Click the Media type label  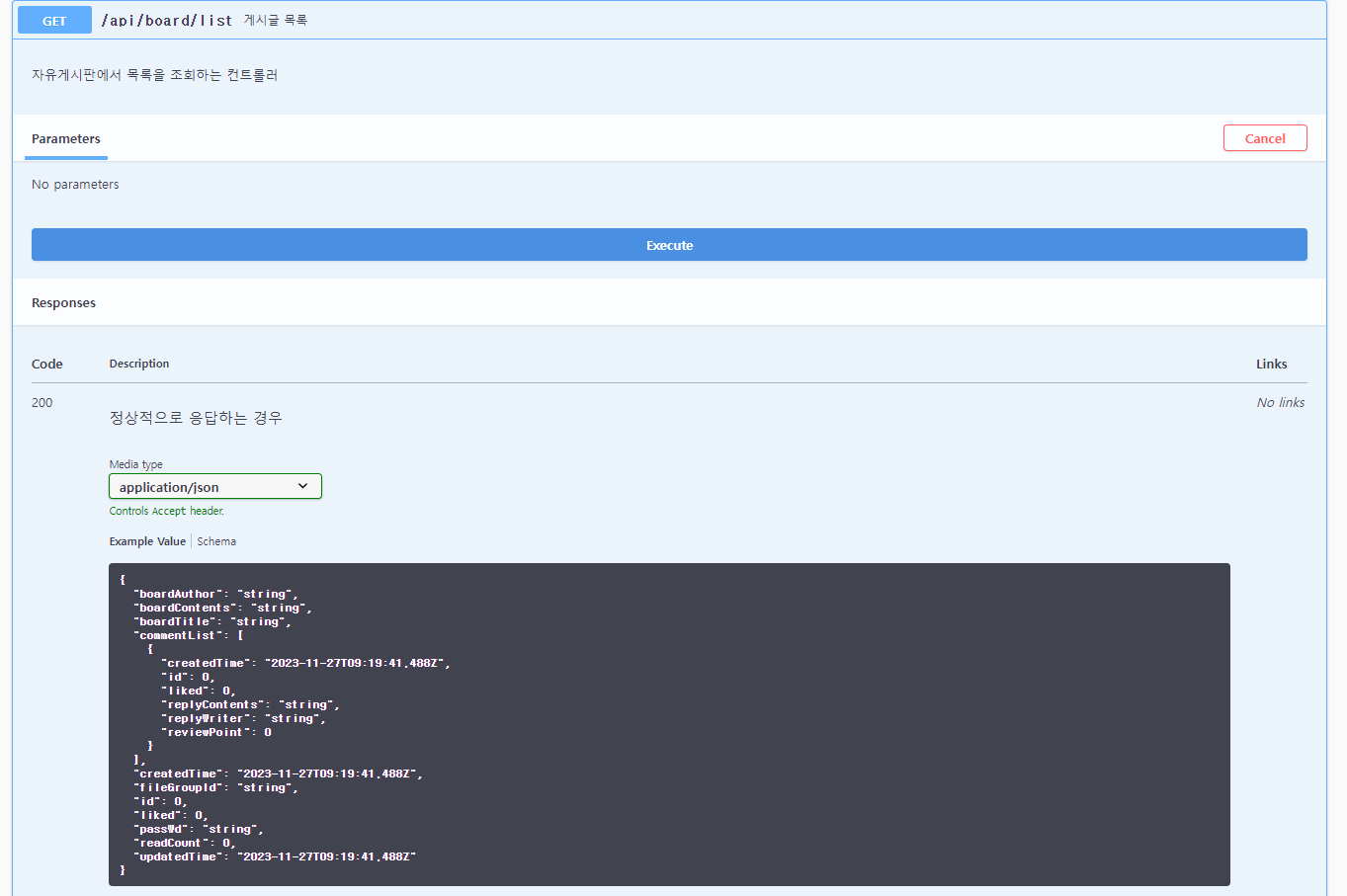136,465
